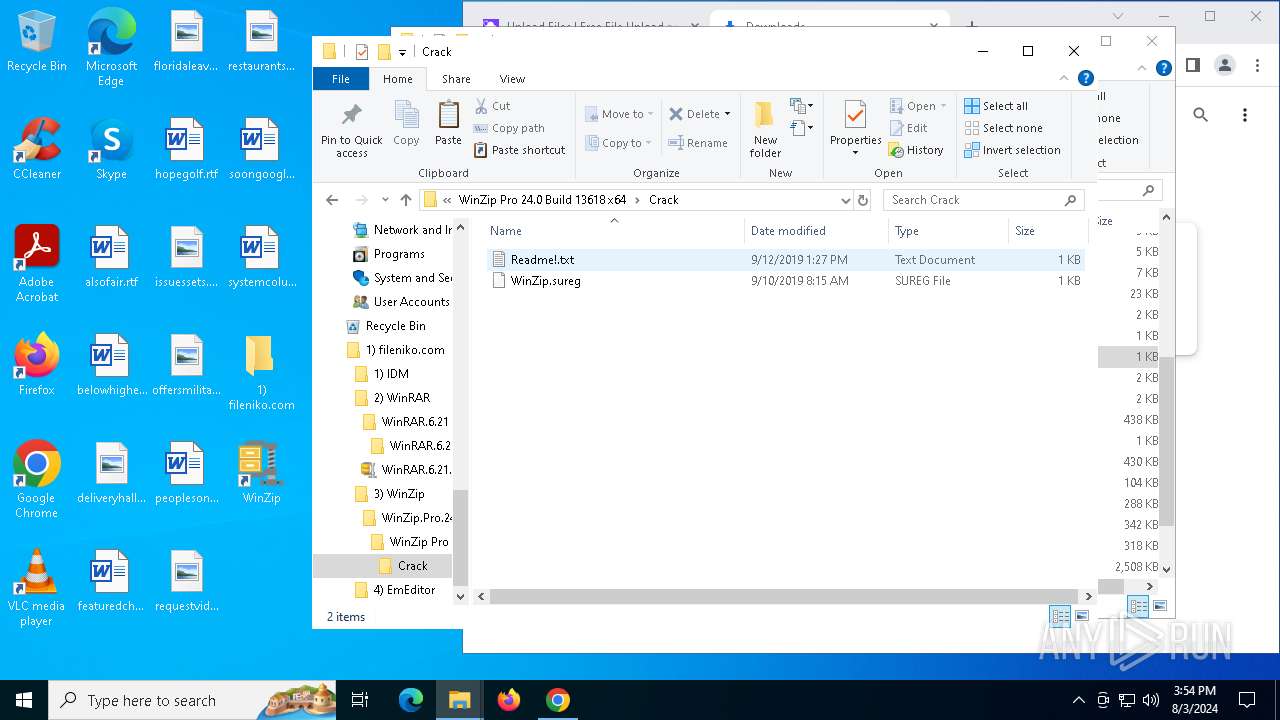Open Adobe Acrobat desktop icon

37,264
